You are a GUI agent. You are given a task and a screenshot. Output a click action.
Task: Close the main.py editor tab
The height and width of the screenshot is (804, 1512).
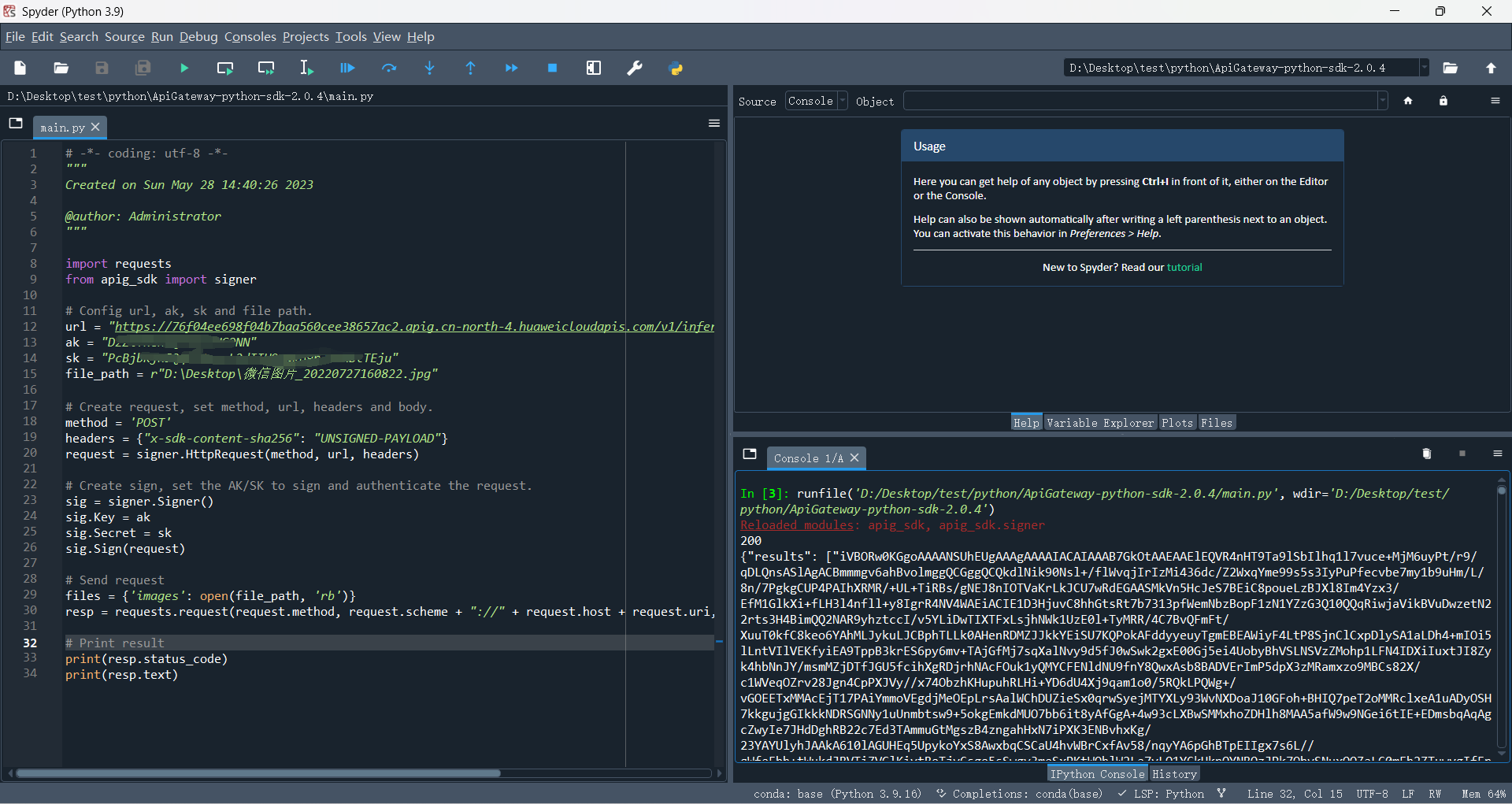coord(96,127)
